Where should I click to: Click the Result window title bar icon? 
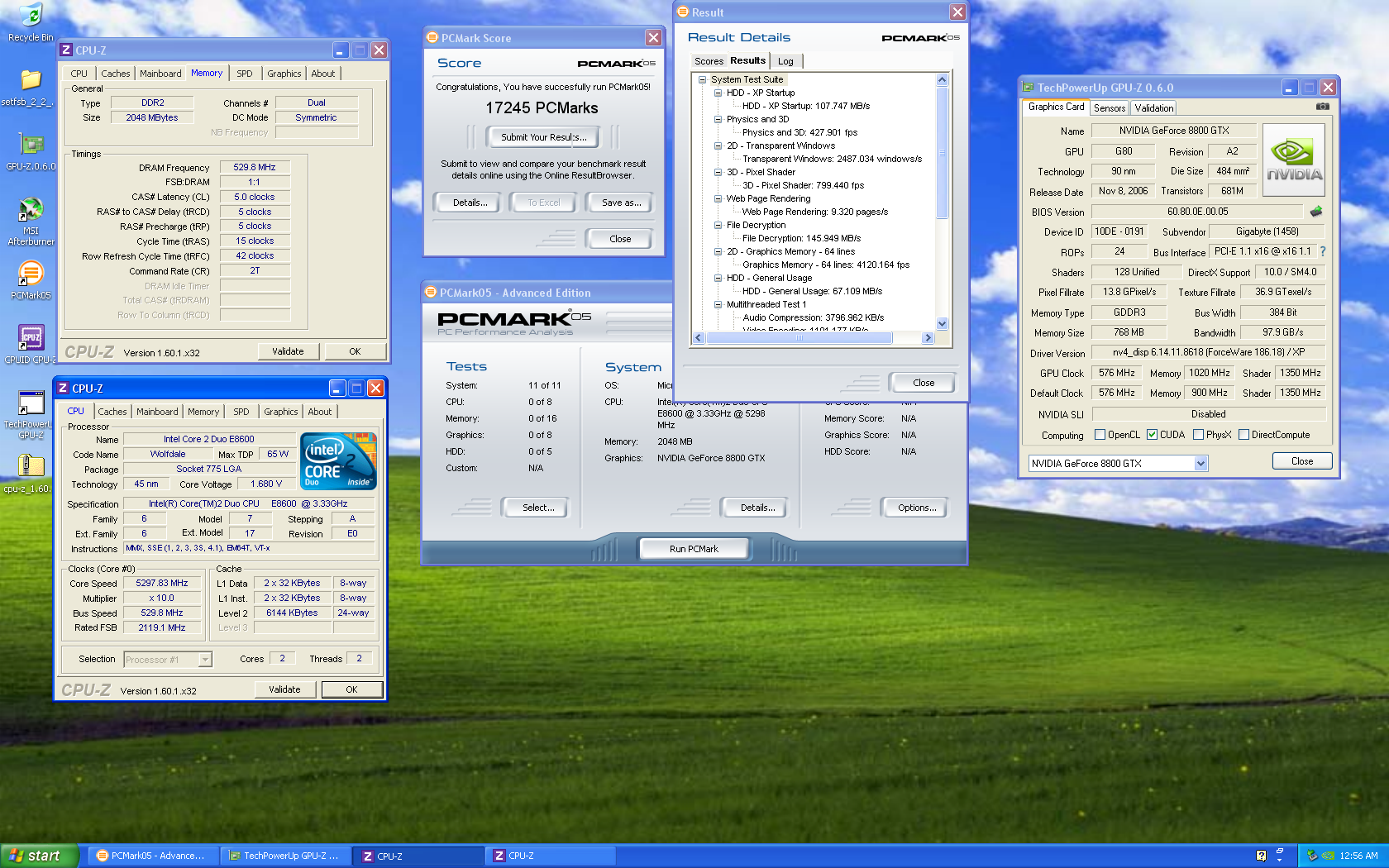tap(683, 12)
